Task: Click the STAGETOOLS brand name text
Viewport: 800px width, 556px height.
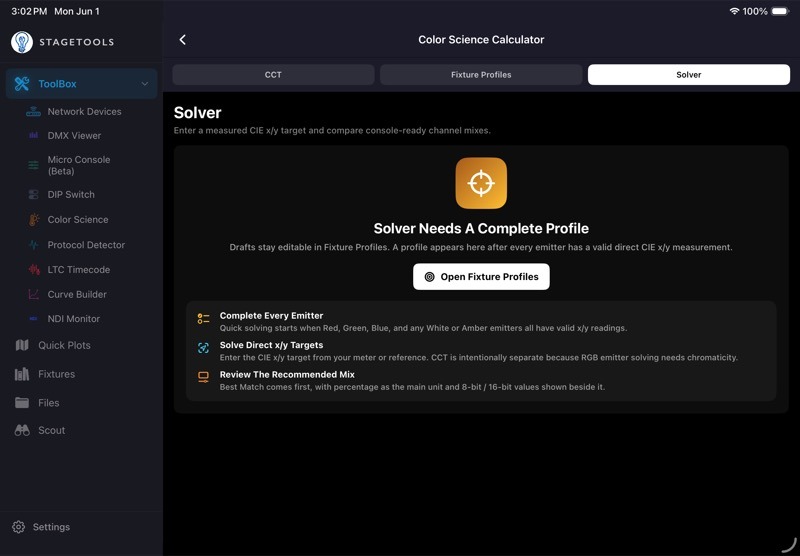Action: [x=77, y=42]
